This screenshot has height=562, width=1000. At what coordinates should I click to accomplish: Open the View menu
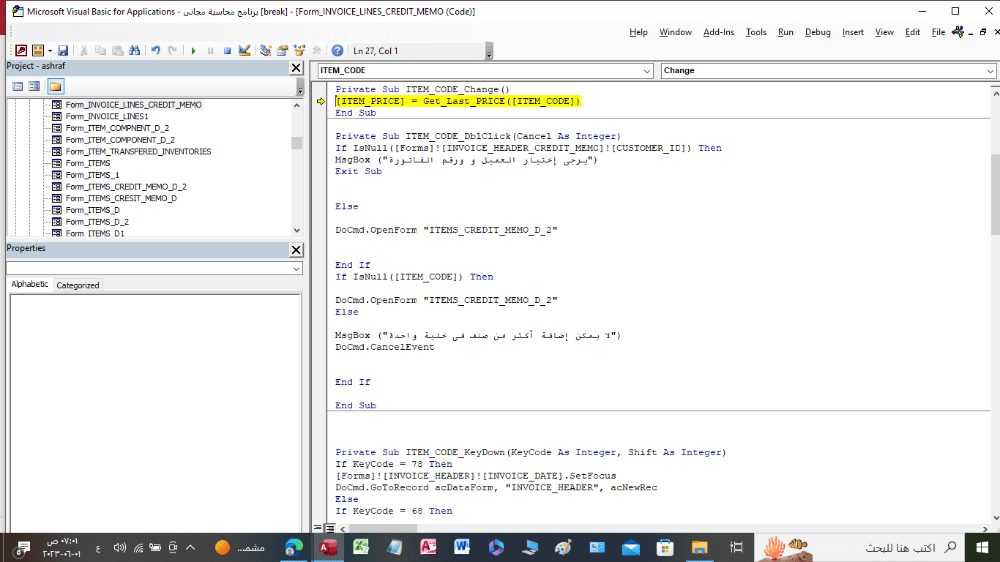pyautogui.click(x=884, y=32)
